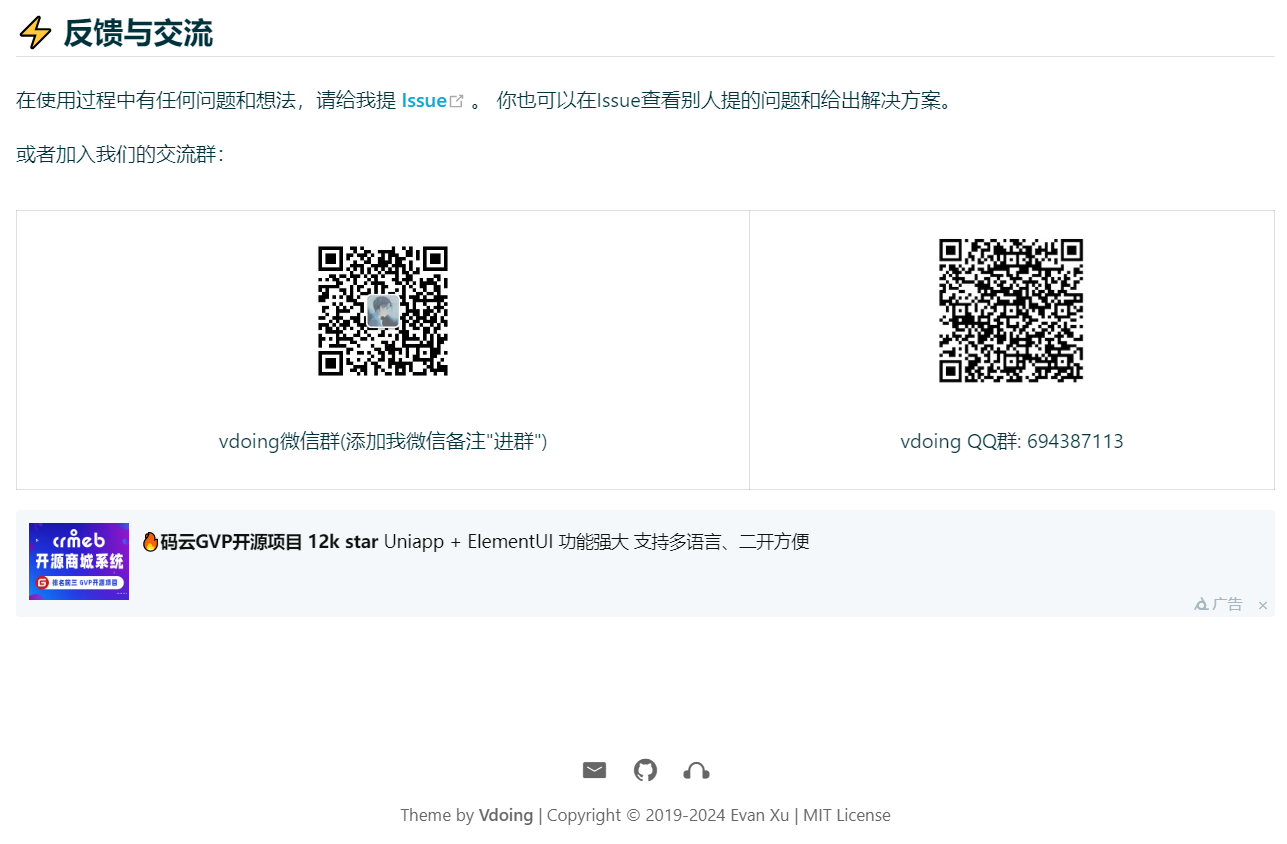
Task: Click the QQ group QR code
Action: (x=1011, y=310)
